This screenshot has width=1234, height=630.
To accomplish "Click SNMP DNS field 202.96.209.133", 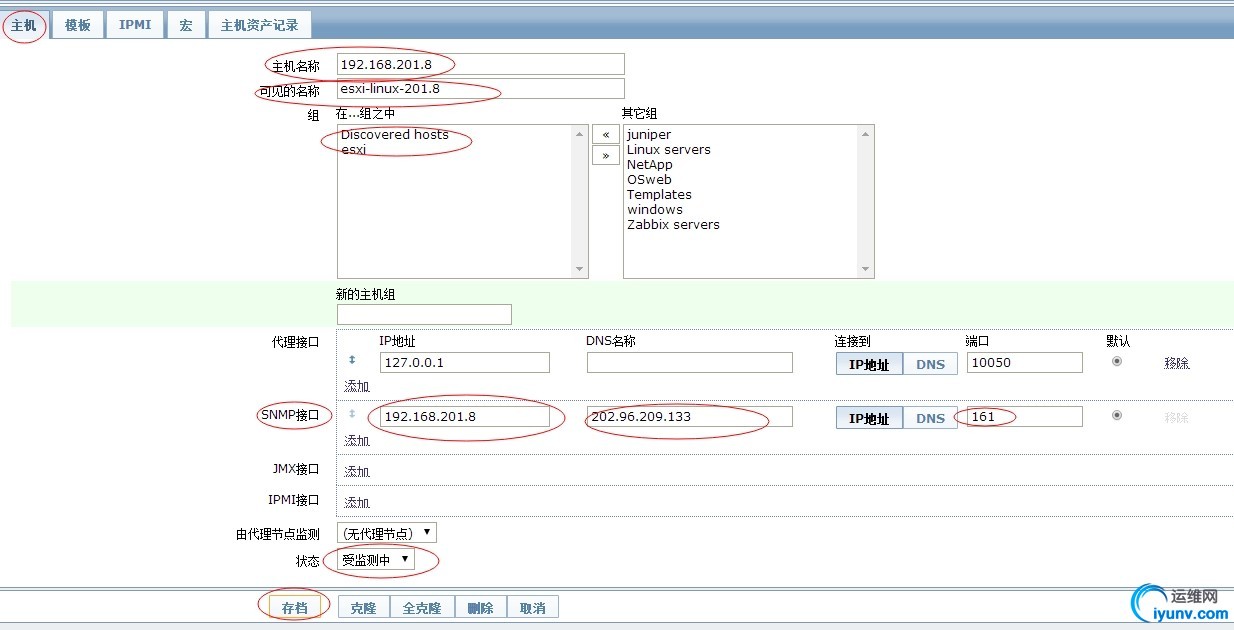I will (690, 416).
